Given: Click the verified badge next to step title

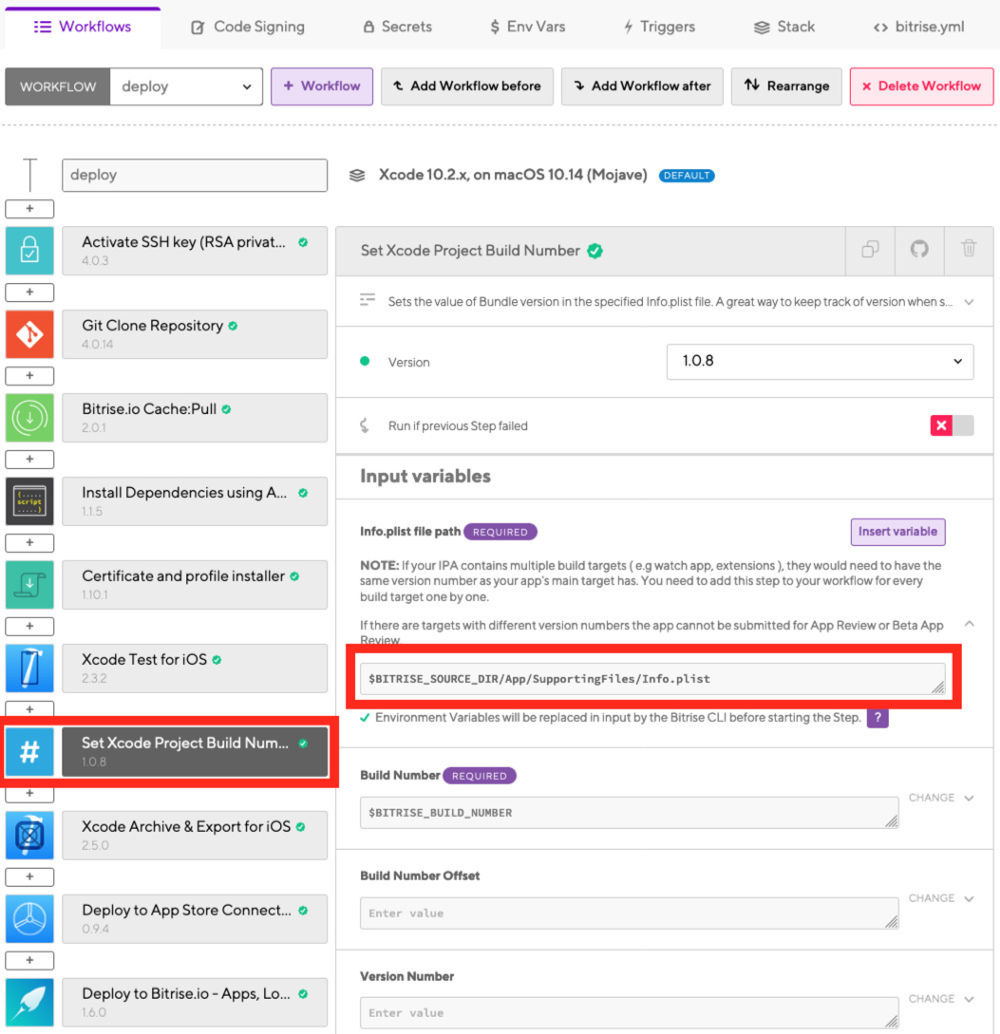Looking at the screenshot, I should (x=595, y=251).
